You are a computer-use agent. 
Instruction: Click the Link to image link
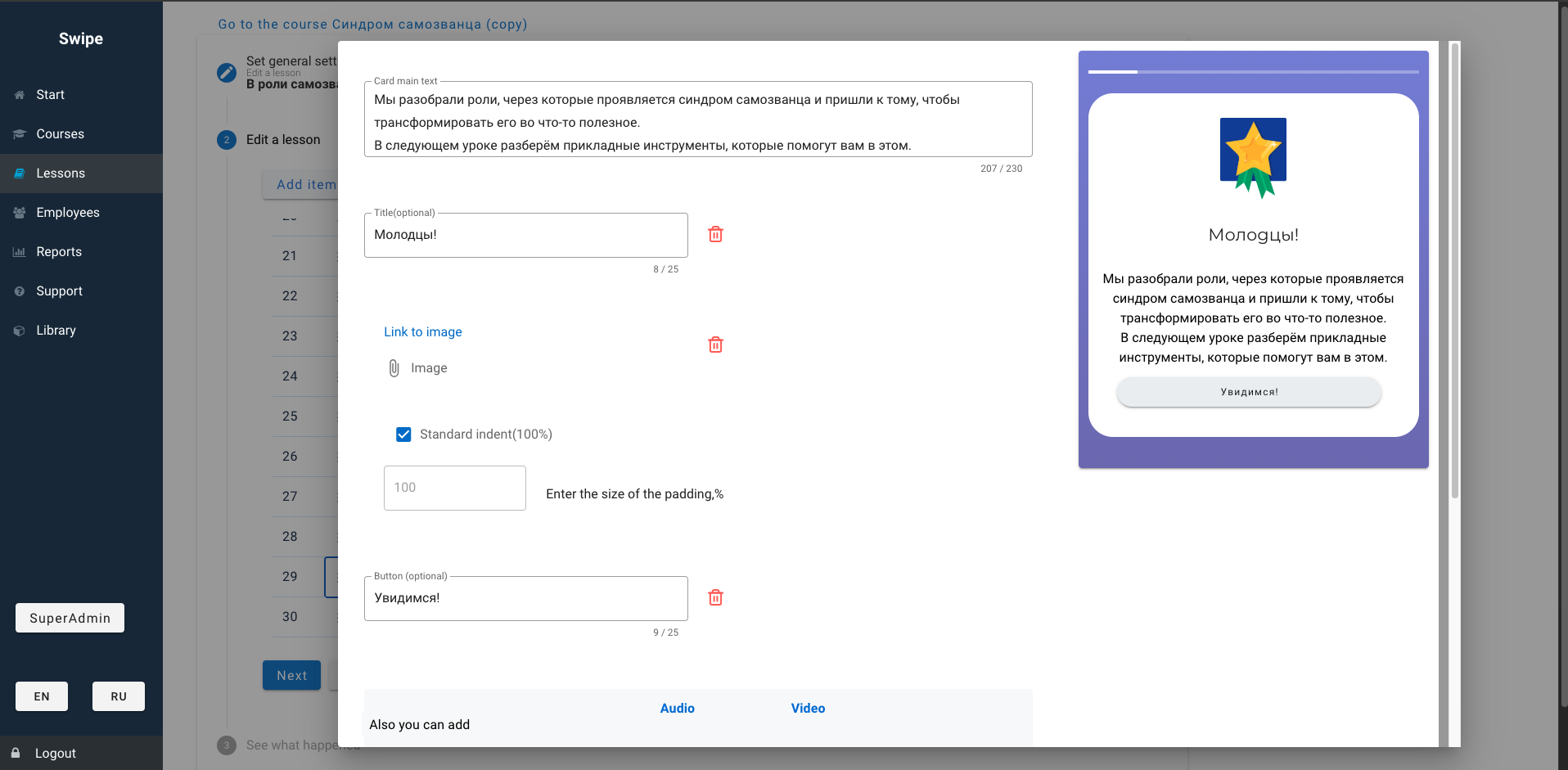pos(423,332)
